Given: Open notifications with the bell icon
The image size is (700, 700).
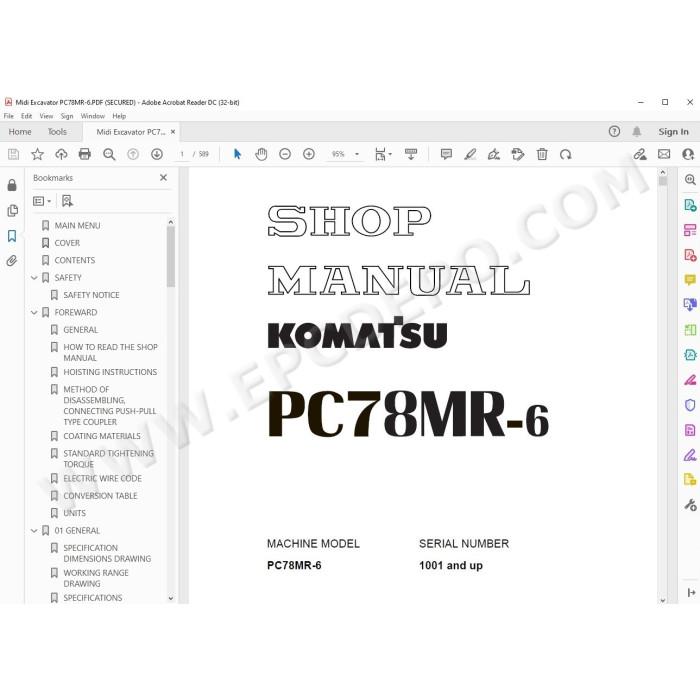Looking at the screenshot, I should (637, 131).
